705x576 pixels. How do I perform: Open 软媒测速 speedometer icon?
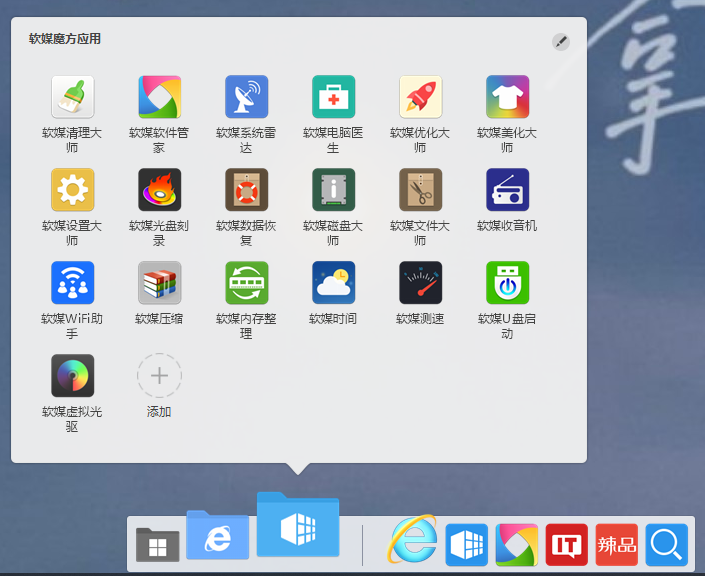tap(420, 282)
